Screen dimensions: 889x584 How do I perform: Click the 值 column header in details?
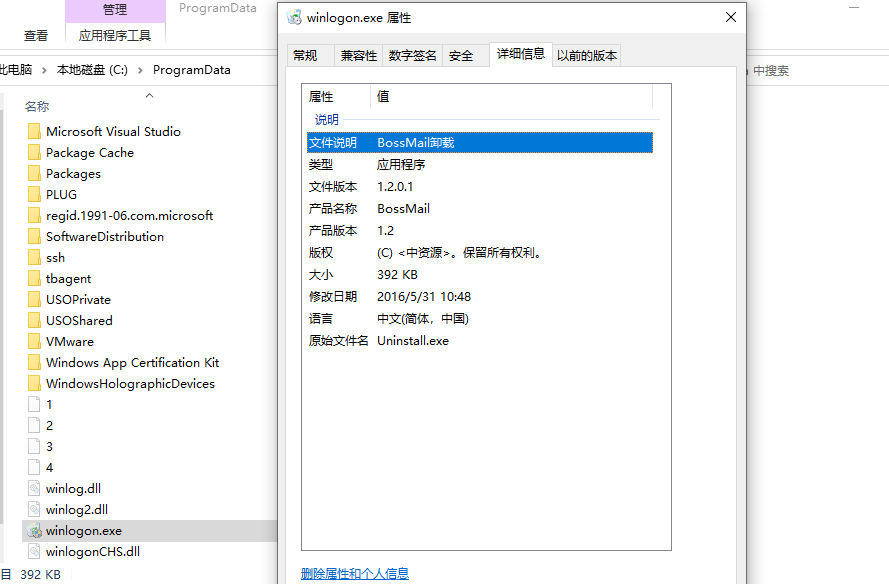(511, 96)
